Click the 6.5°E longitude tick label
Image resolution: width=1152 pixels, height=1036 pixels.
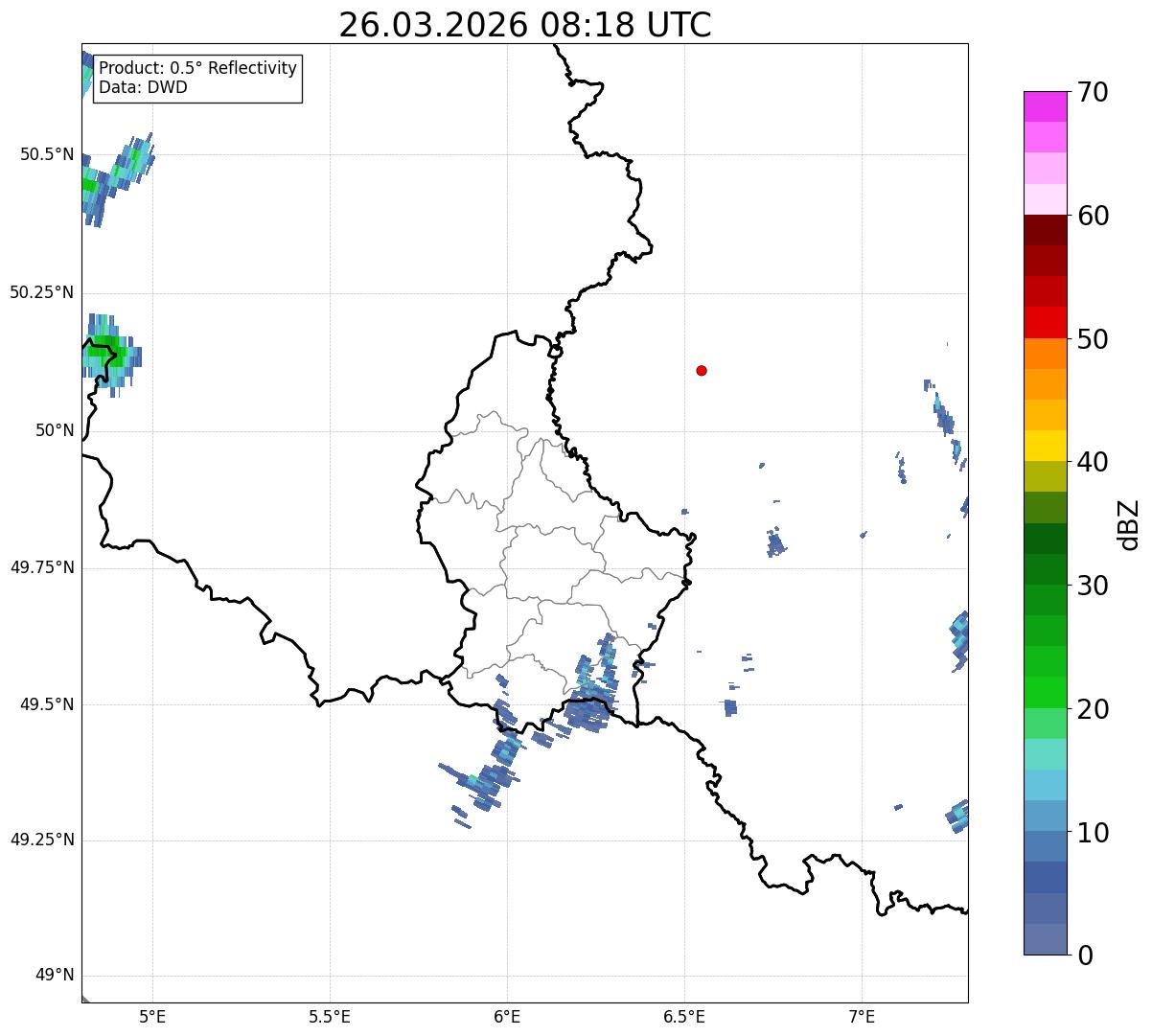point(684,1016)
